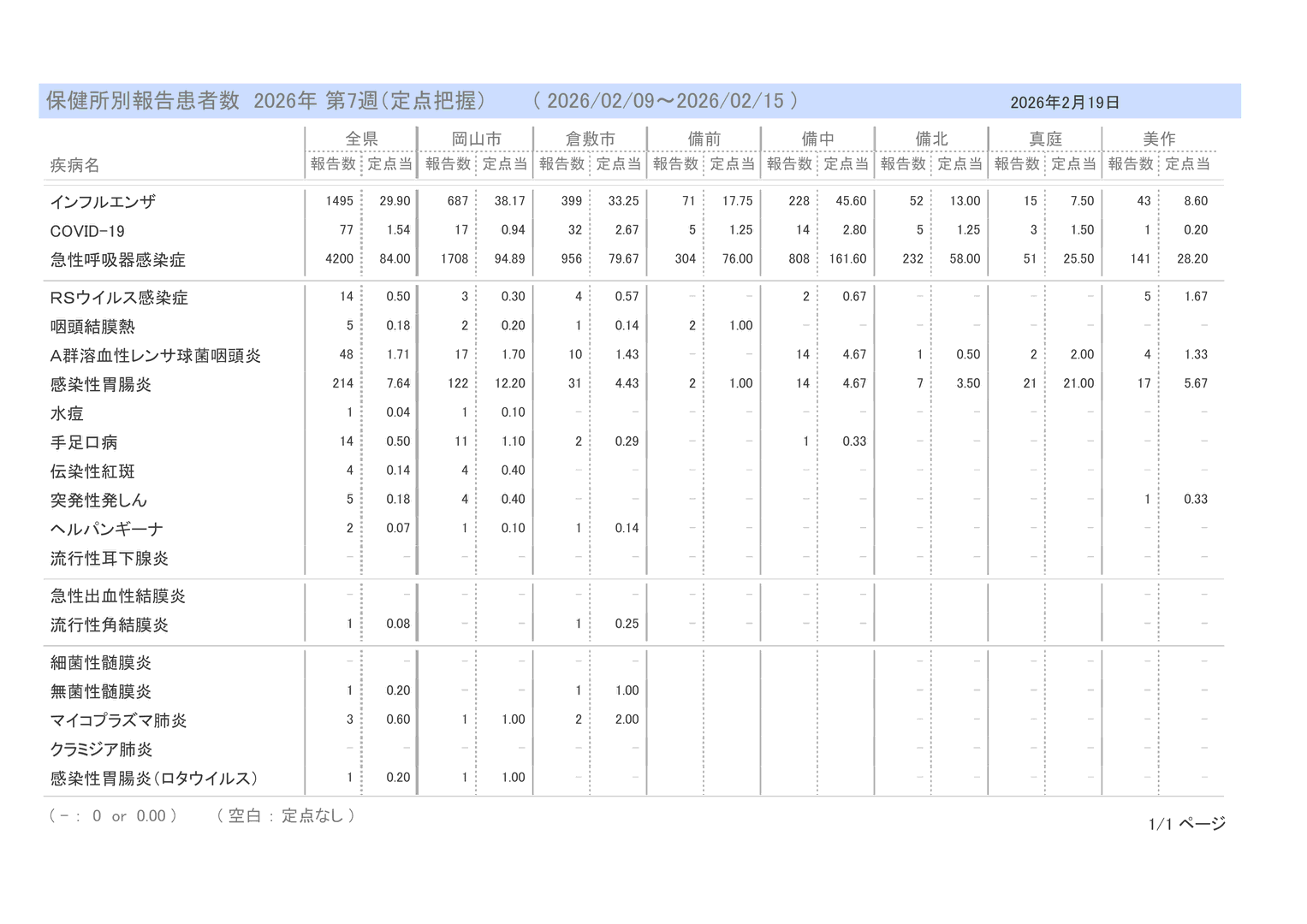Click the 1/1 ページ page indicator
Screen dimensions: 1307x924
pos(1186,824)
